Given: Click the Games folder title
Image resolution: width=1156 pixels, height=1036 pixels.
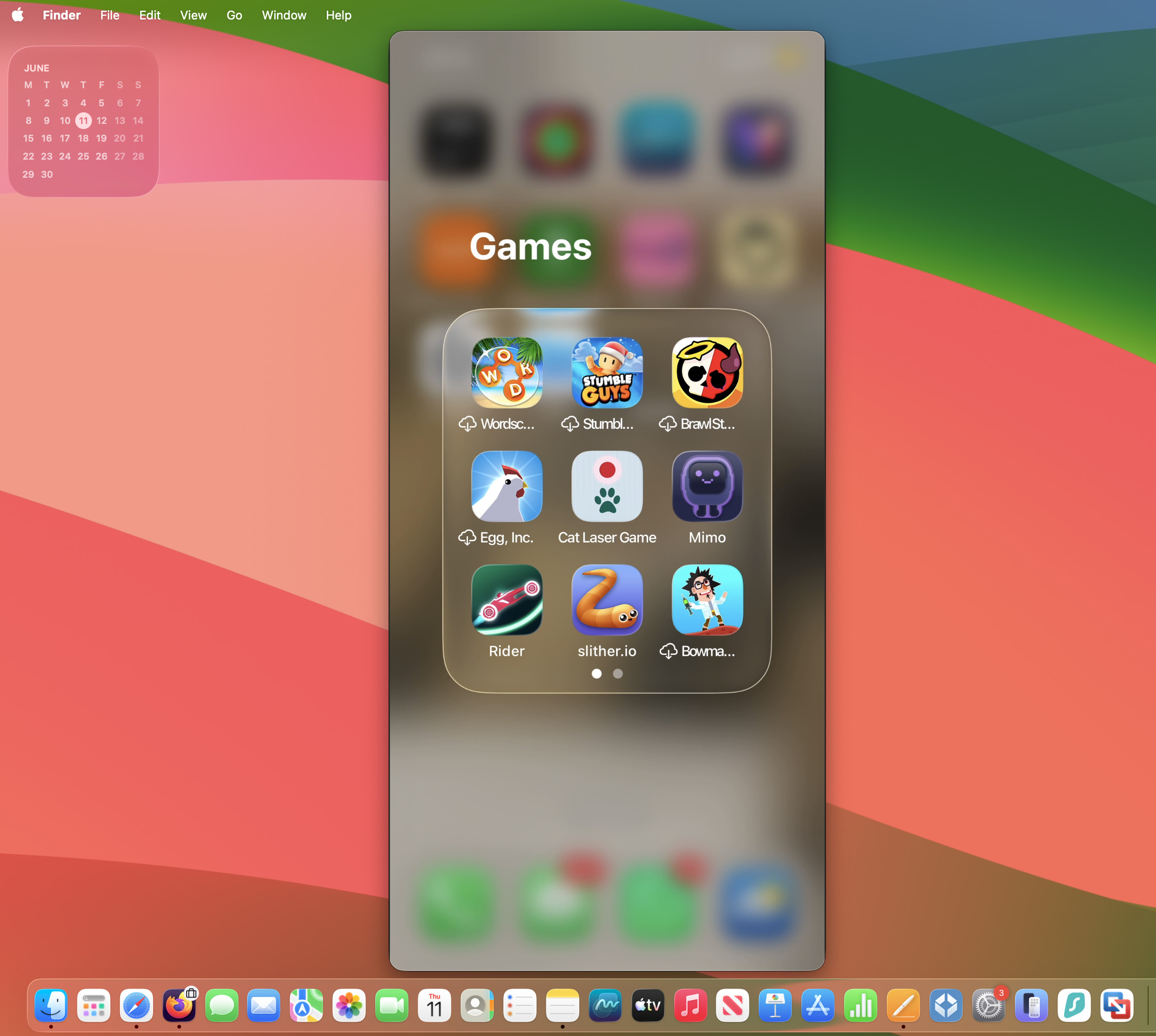Looking at the screenshot, I should coord(530,246).
